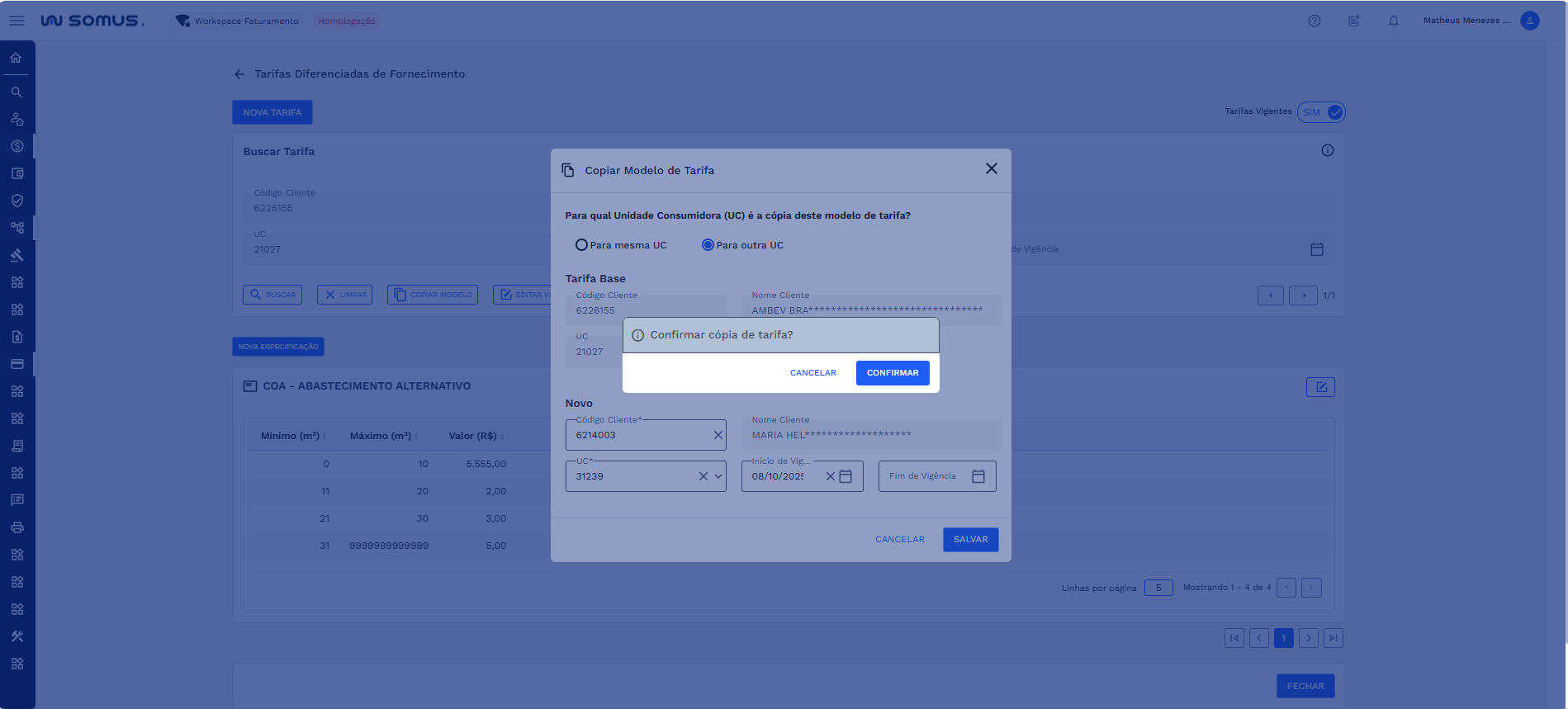Select the Para mesma UC radio option

click(x=581, y=245)
